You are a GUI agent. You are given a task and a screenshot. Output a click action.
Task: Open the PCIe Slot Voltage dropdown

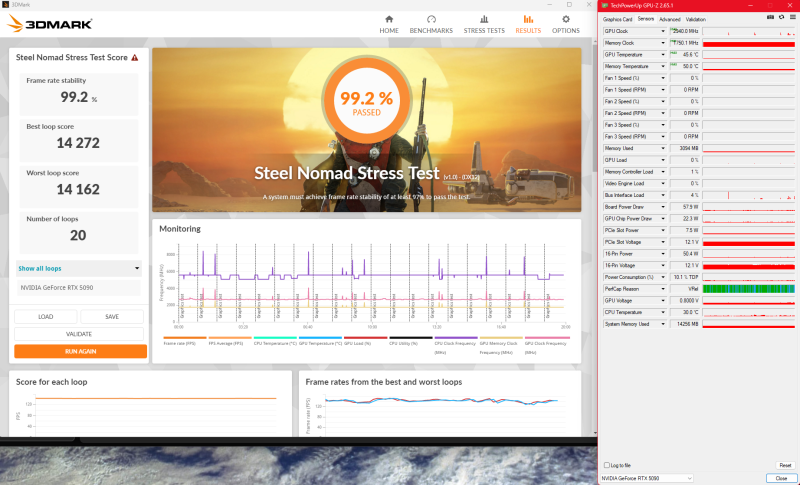point(663,242)
